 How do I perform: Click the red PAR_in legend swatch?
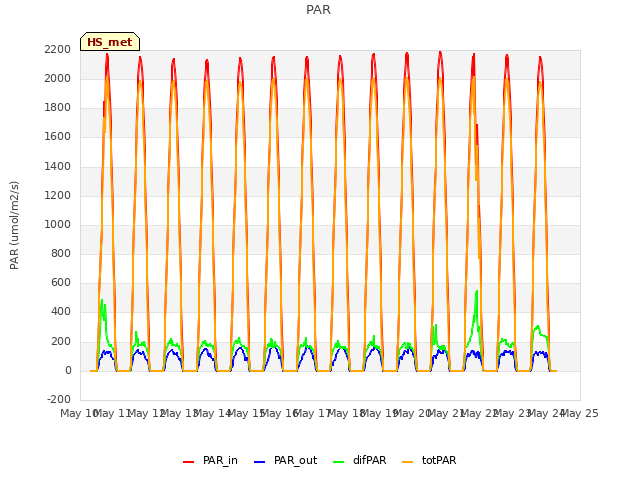coord(188,461)
